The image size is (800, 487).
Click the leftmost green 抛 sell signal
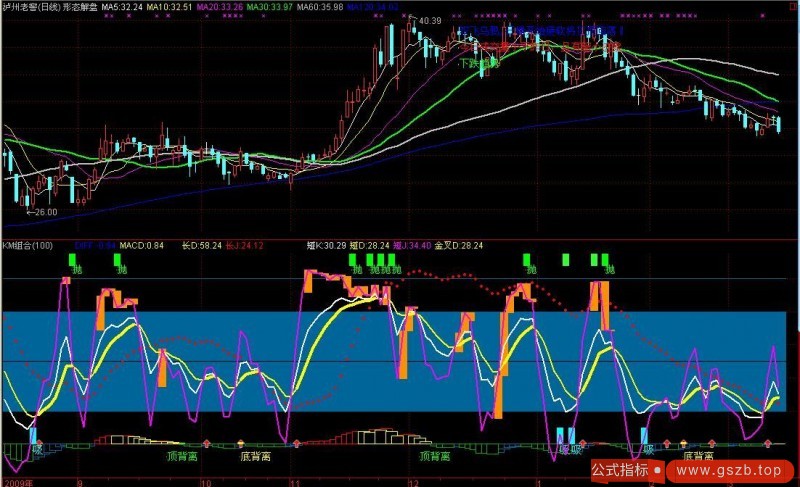pyautogui.click(x=74, y=269)
